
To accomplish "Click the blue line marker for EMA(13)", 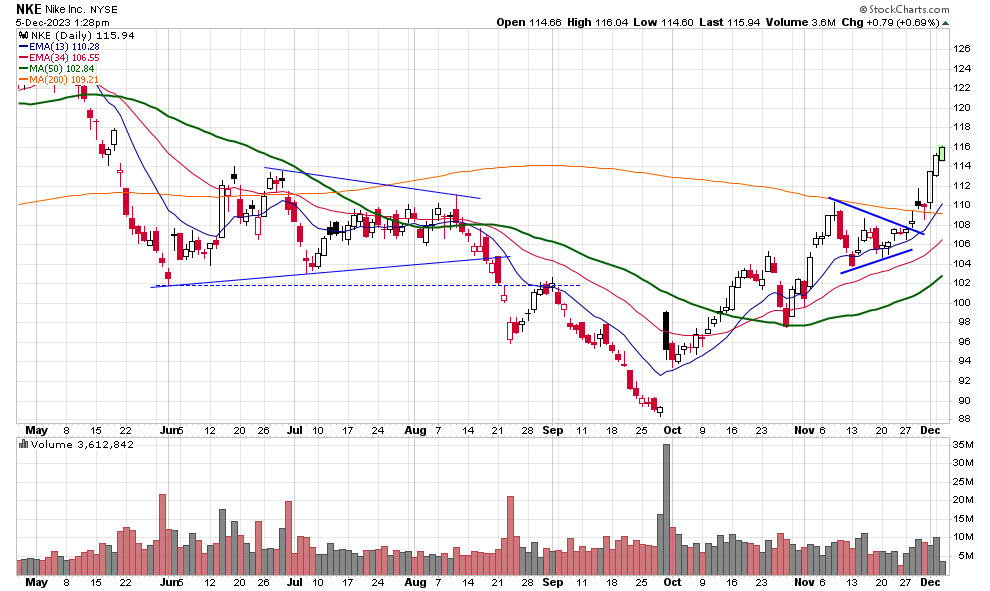I will [x=23, y=47].
